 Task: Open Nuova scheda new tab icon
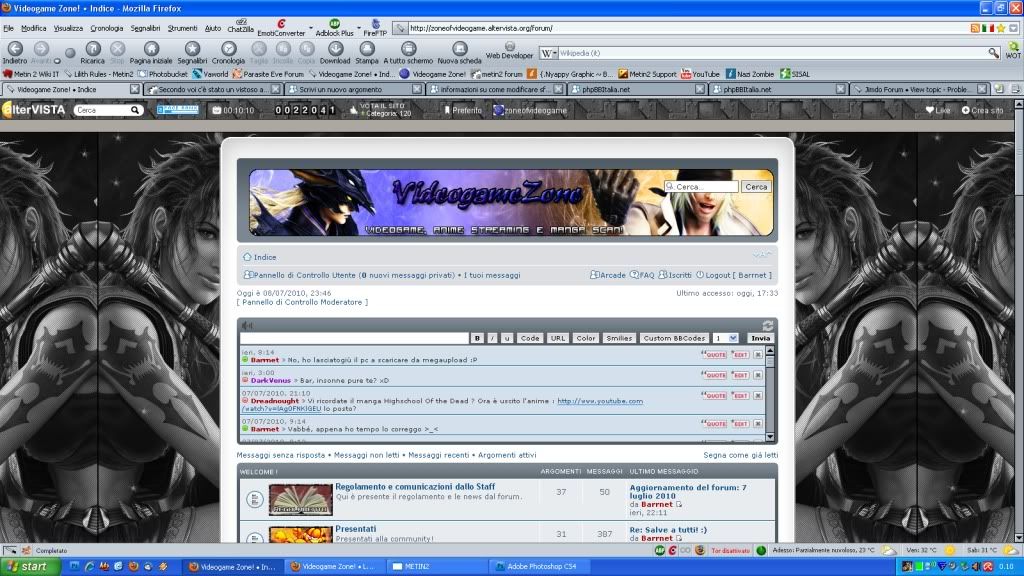click(459, 49)
